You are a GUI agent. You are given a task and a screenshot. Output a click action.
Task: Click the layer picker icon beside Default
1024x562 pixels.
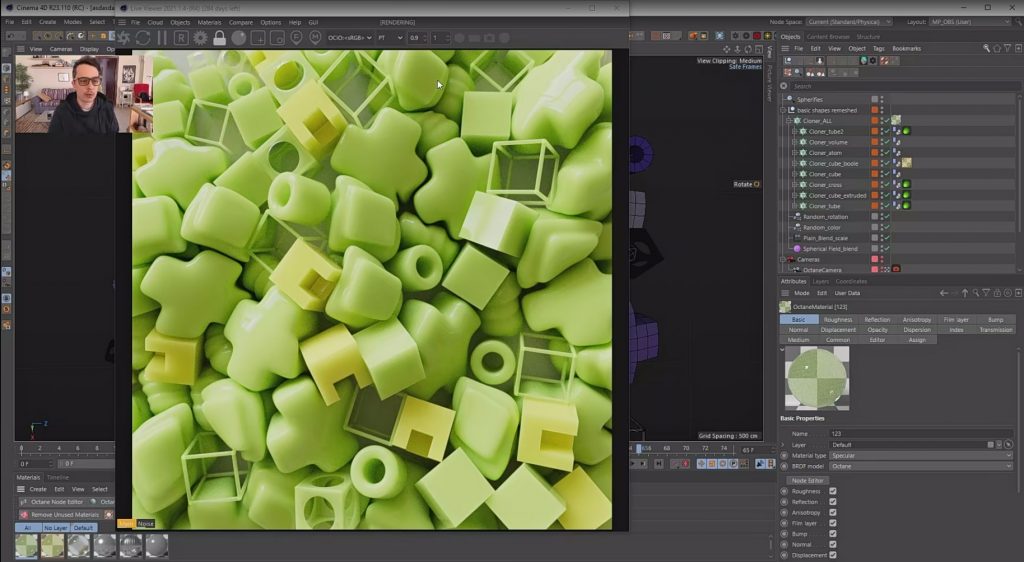1008,445
